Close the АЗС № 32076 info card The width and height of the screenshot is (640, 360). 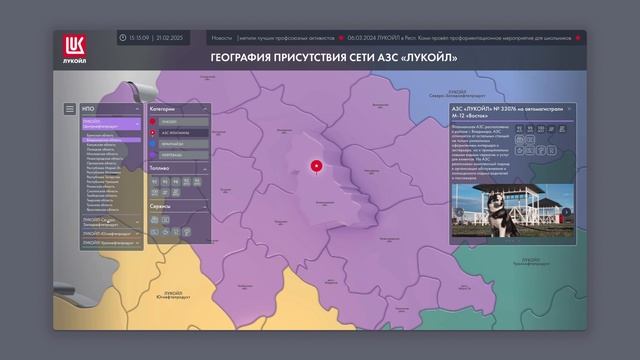pyautogui.click(x=569, y=109)
